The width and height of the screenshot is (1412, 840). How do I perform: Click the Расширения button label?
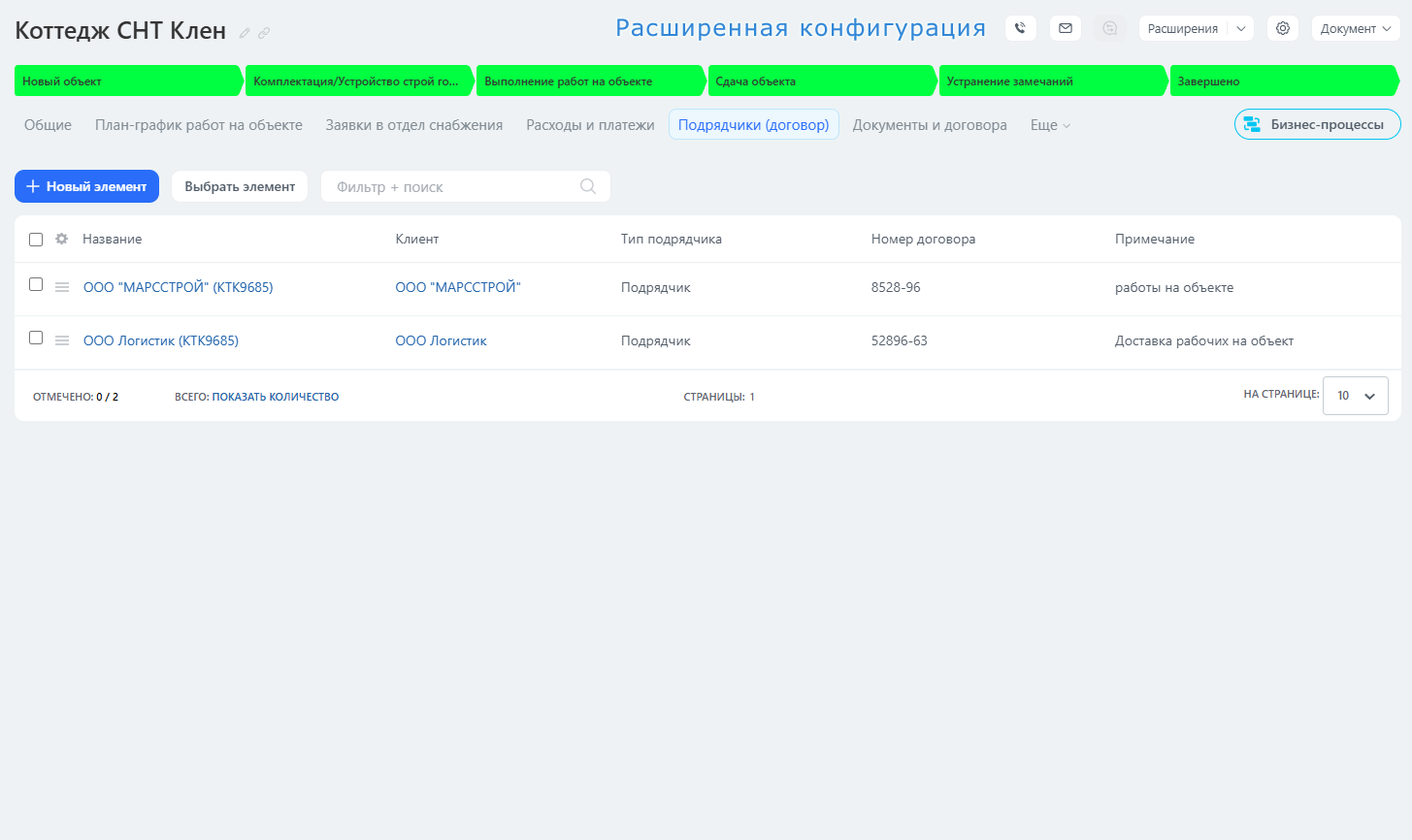[x=1183, y=28]
